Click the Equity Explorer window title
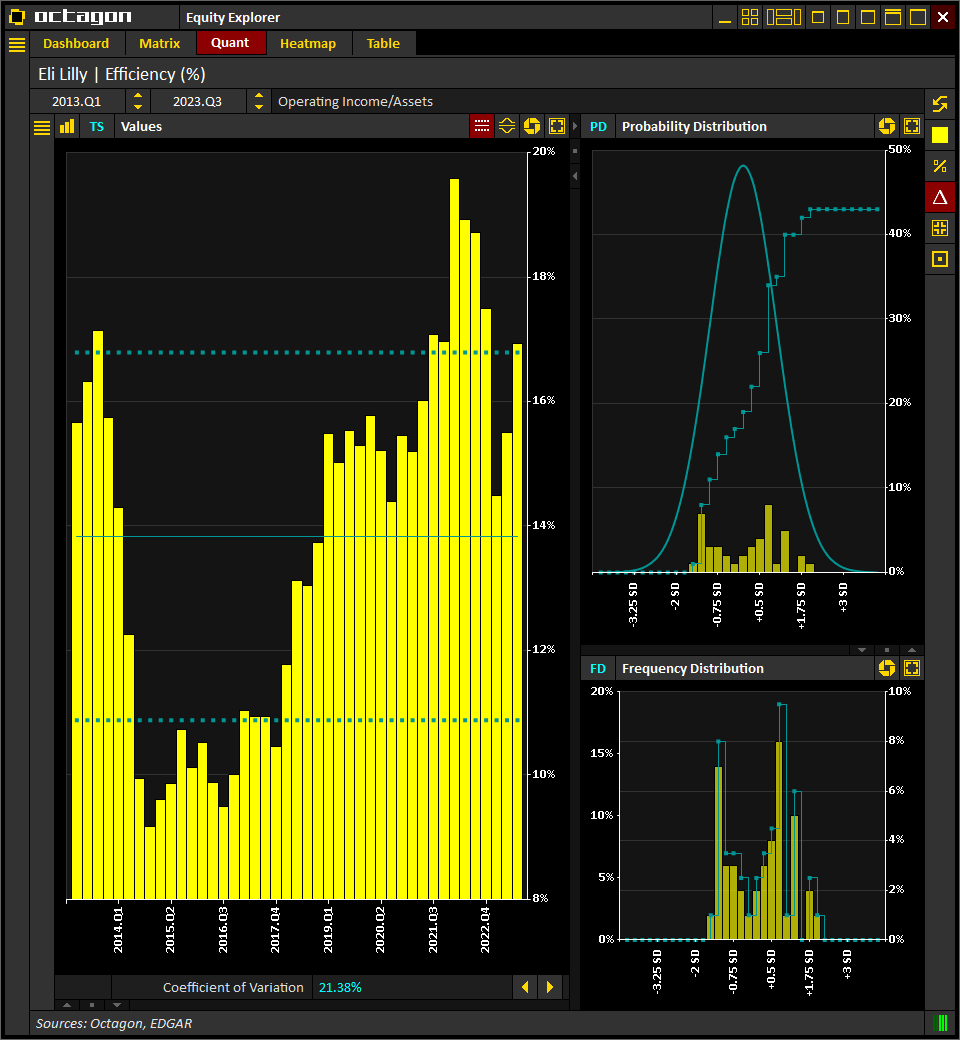Viewport: 960px width, 1040px height. pyautogui.click(x=233, y=17)
